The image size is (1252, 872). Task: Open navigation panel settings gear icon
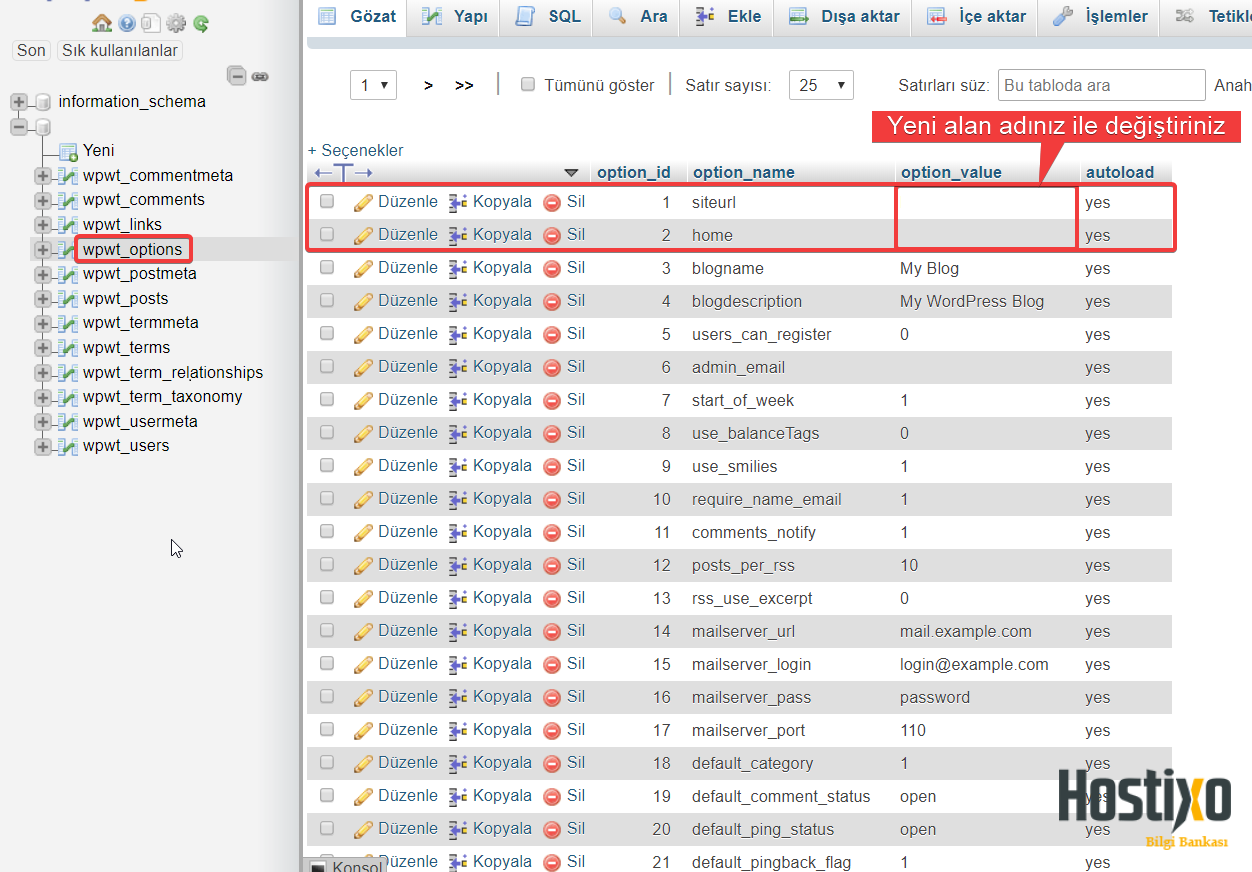pyautogui.click(x=176, y=23)
